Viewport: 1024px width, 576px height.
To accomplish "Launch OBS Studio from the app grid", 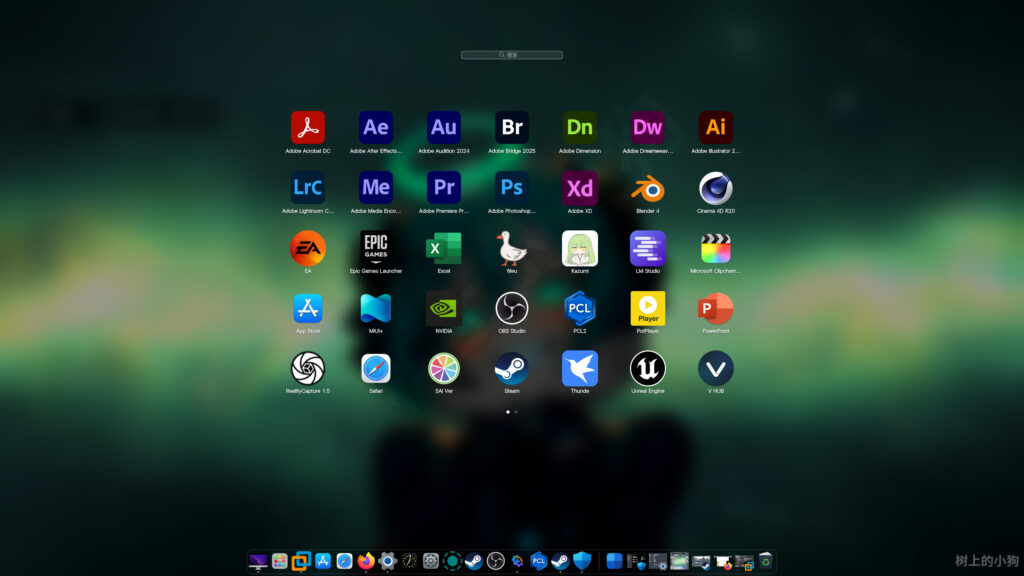I will point(511,308).
